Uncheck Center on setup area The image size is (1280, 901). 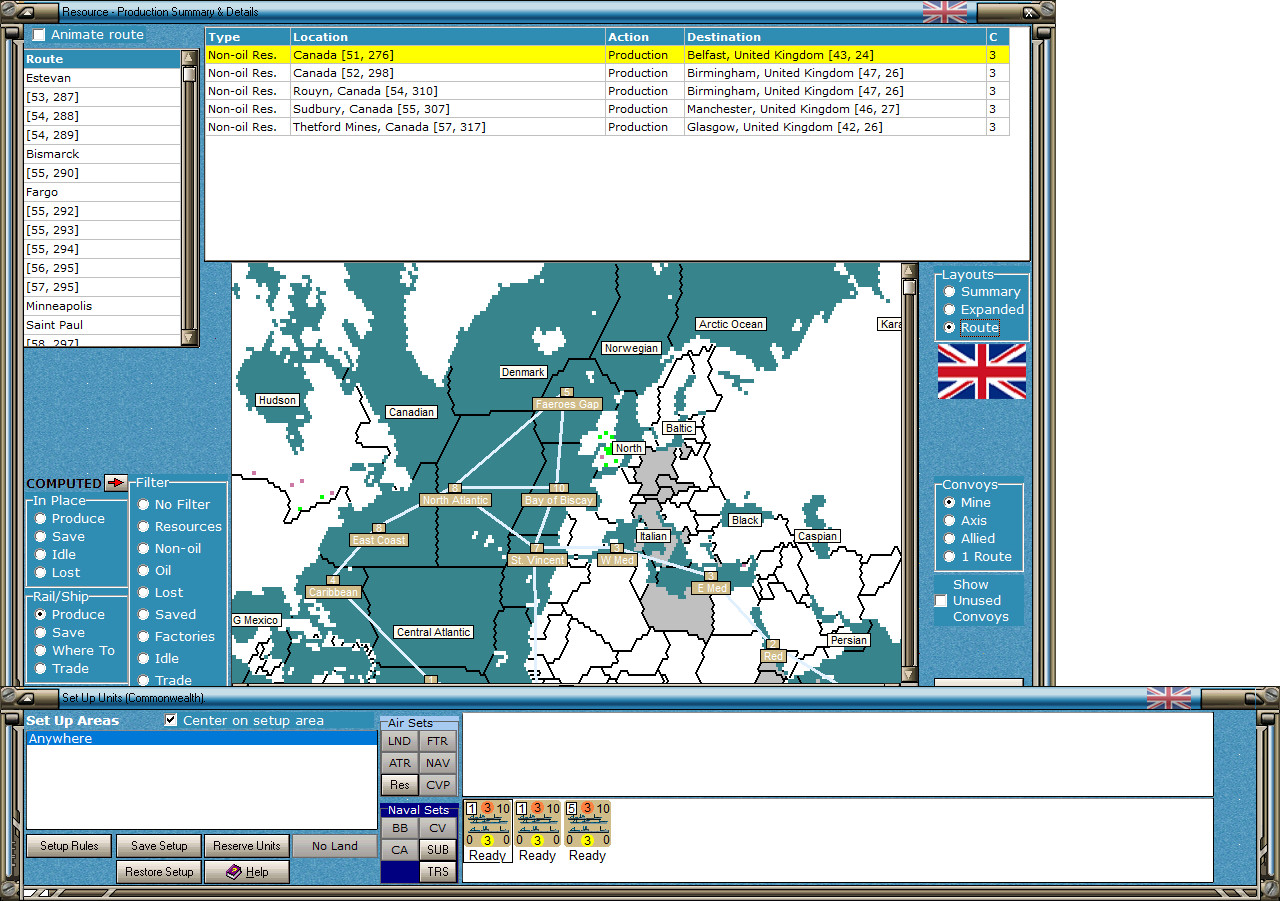tap(171, 720)
